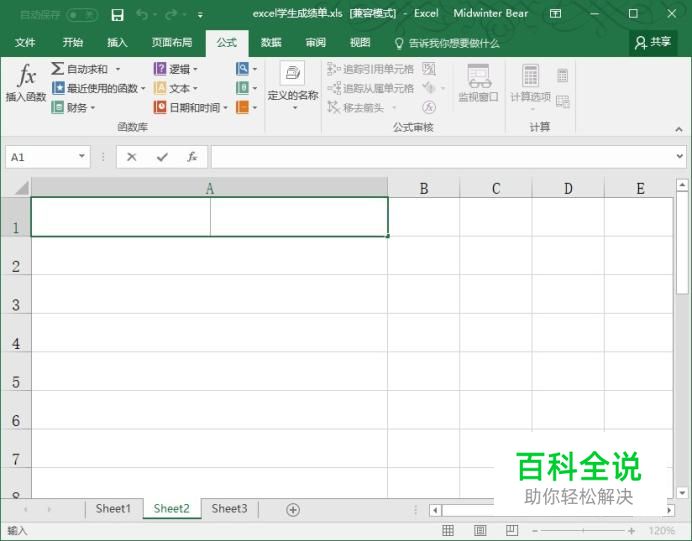
Task: Switch to the View tab
Action: coord(360,42)
